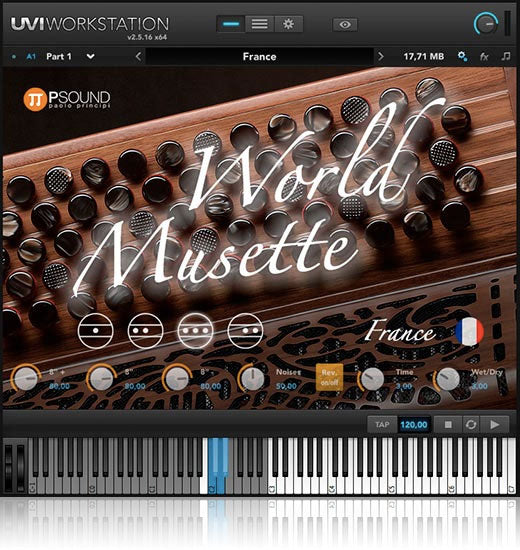Screen dimensions: 520x550
Task: Click the pitch bend wheel
Action: [x=8, y=468]
